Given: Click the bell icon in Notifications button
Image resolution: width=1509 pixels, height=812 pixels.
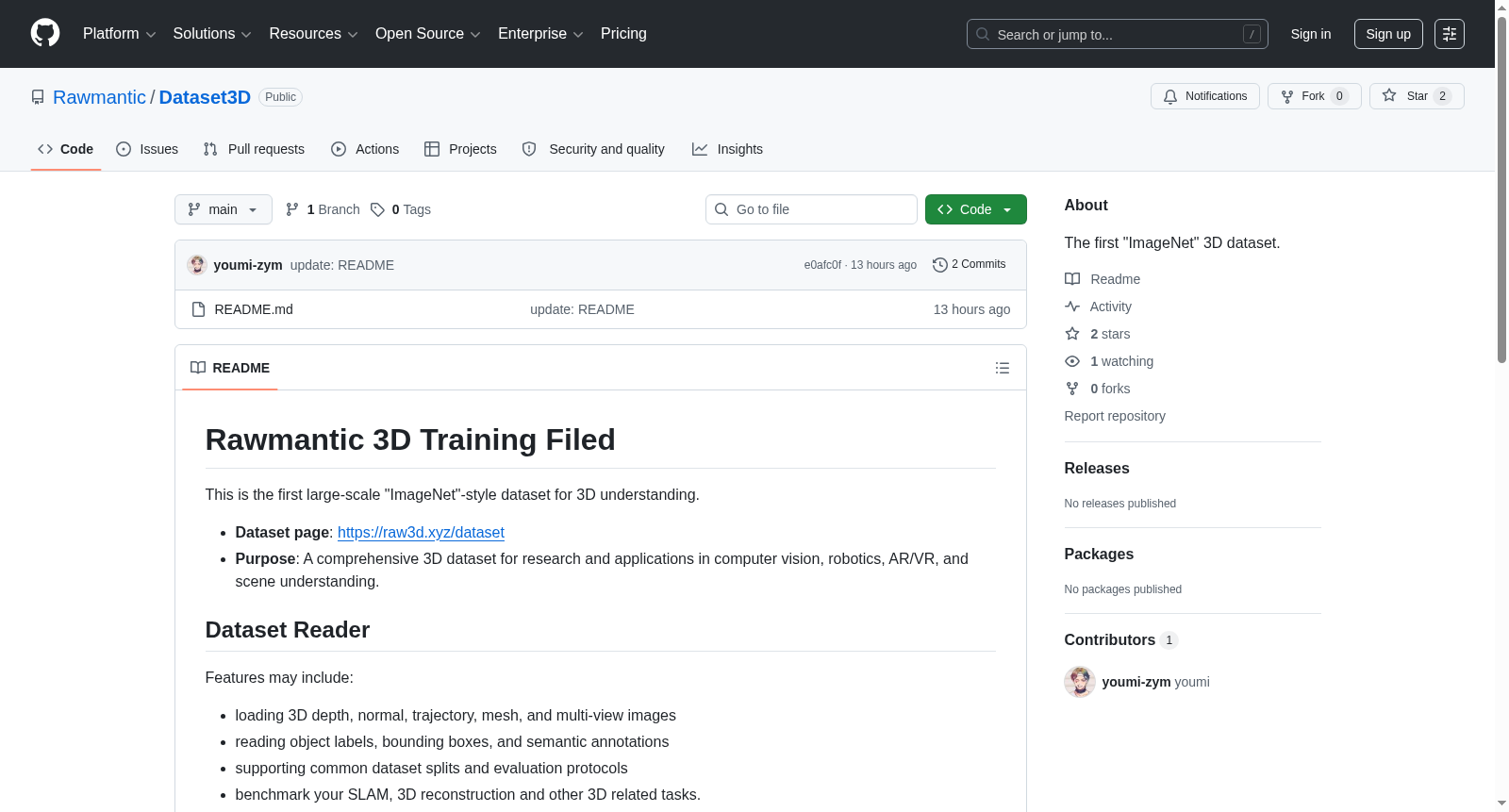Looking at the screenshot, I should tap(1170, 96).
